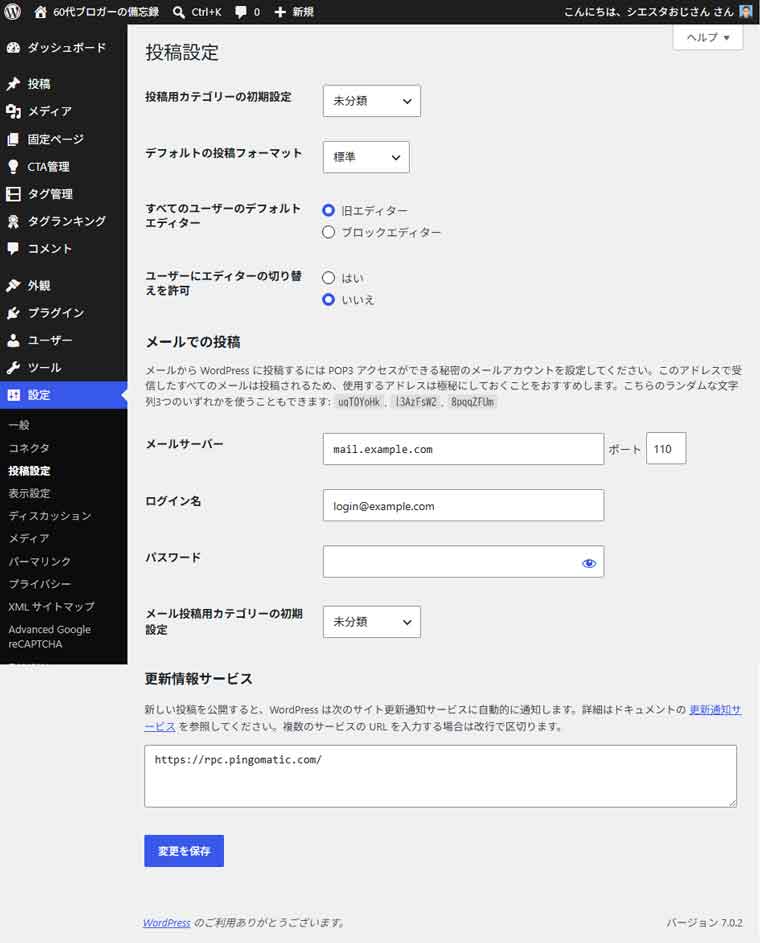The image size is (760, 943).
Task: Click the plus icon for 新規
Action: [x=280, y=12]
